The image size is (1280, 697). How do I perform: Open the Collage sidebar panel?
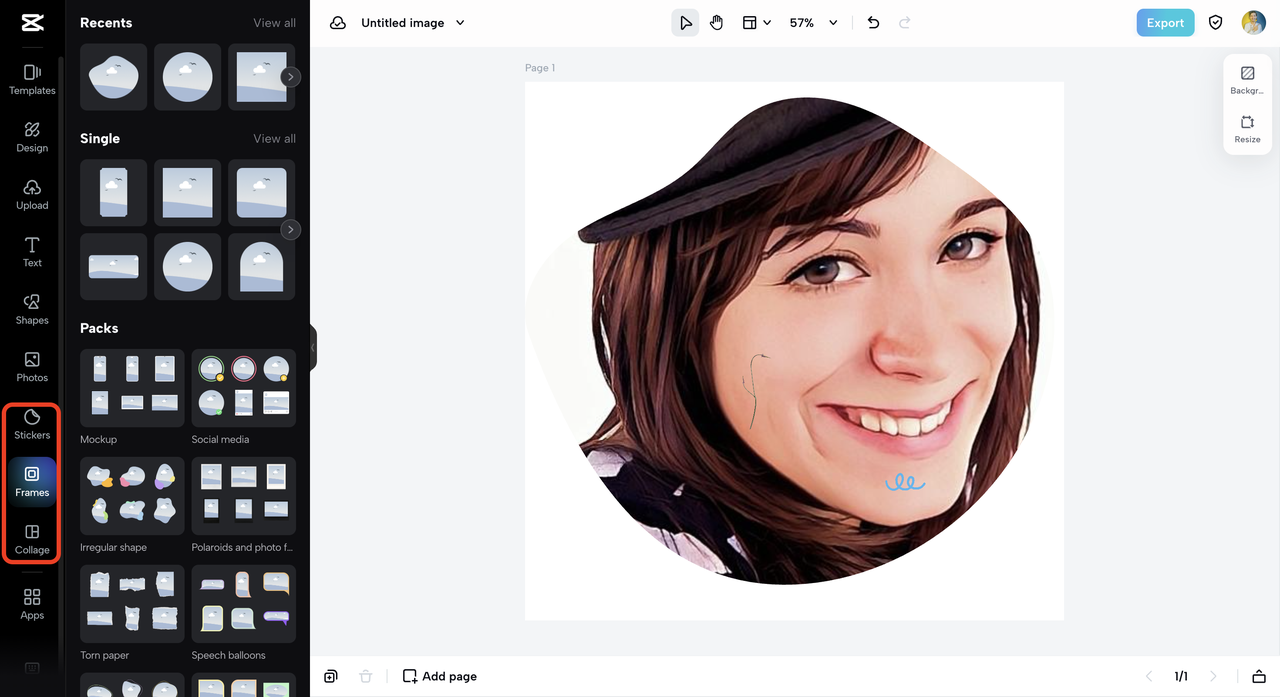[x=32, y=539]
